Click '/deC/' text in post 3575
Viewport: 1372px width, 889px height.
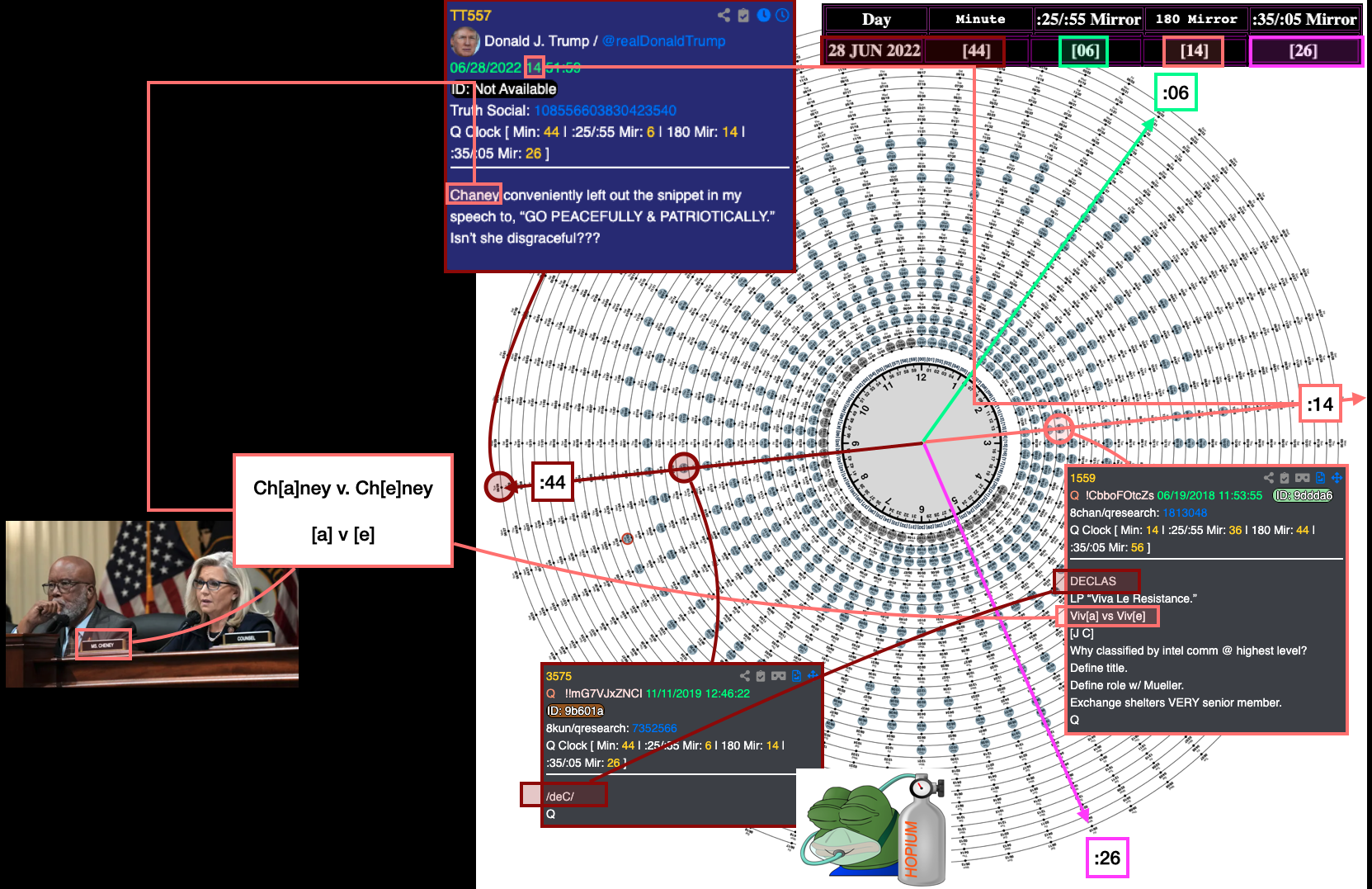[560, 797]
